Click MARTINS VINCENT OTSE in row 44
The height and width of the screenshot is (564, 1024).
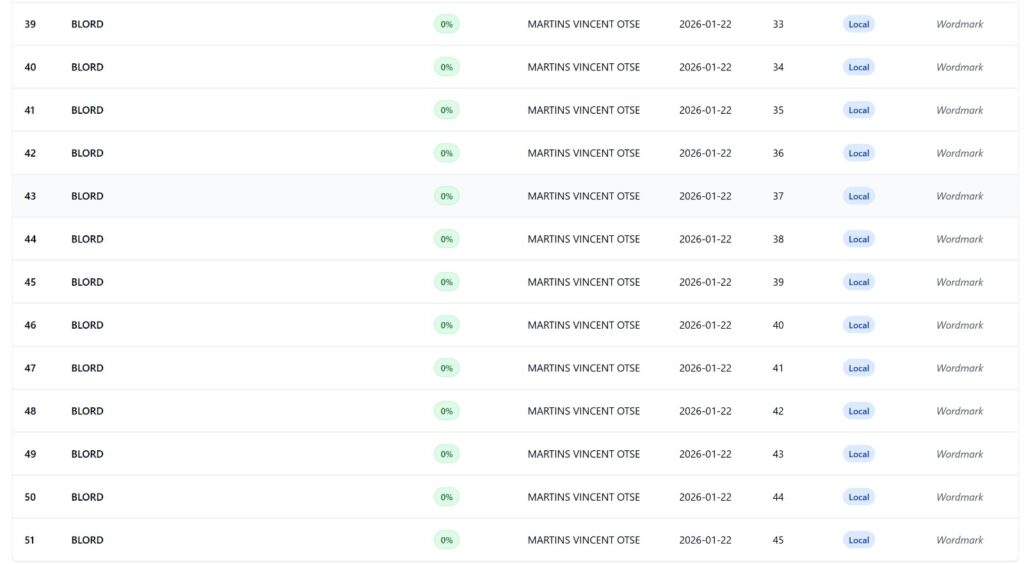[x=583, y=239]
